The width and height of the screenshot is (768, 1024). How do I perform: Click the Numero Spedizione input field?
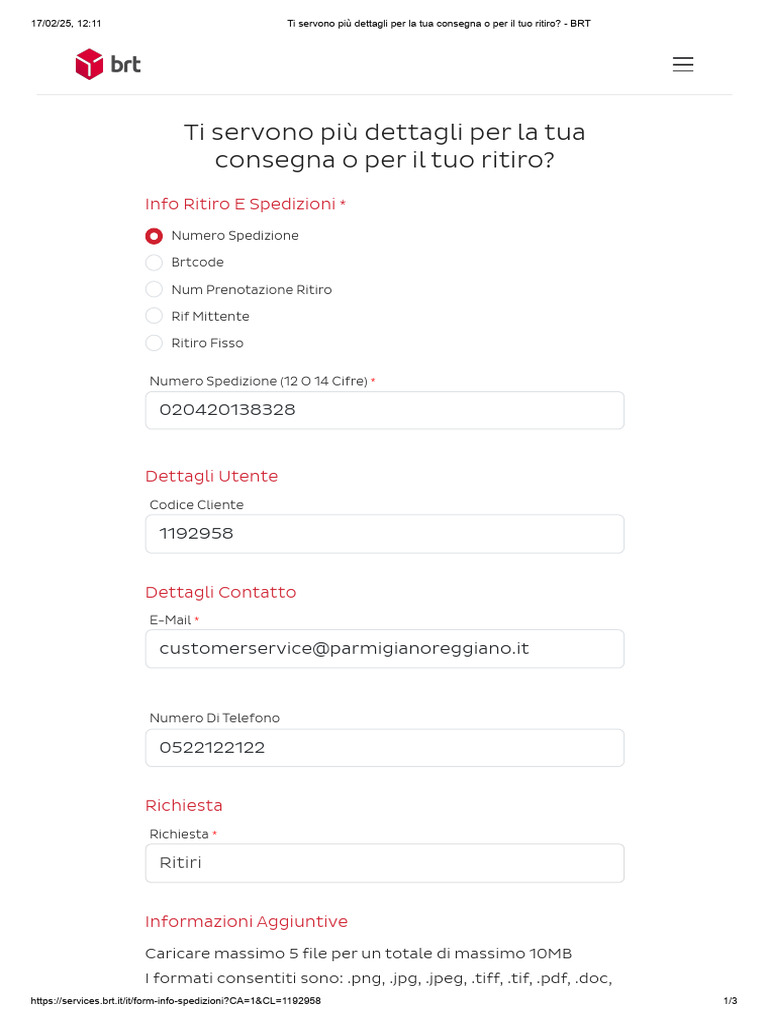point(384,410)
